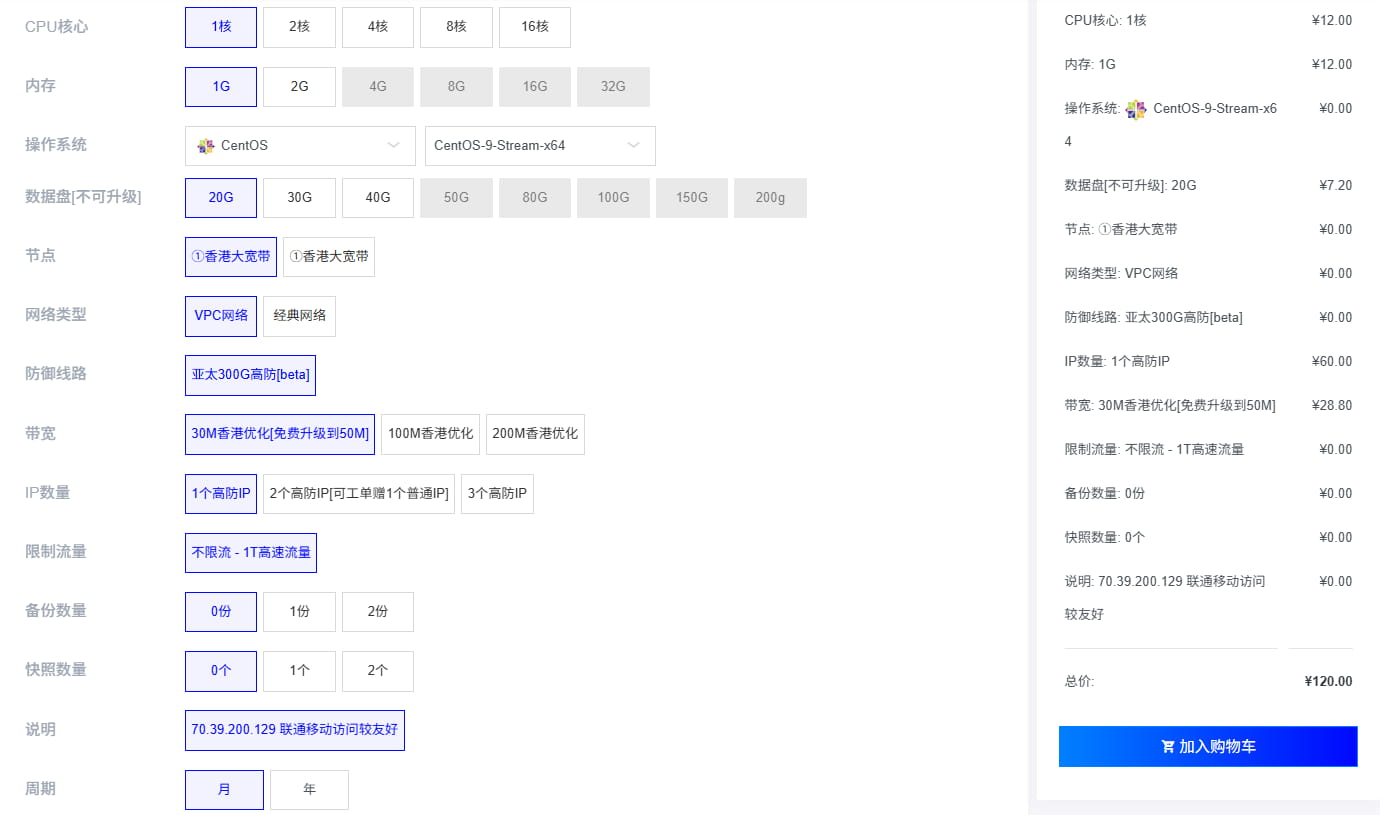Image resolution: width=1380 pixels, height=815 pixels.
Task: Select the 40G data disk
Action: 378,197
